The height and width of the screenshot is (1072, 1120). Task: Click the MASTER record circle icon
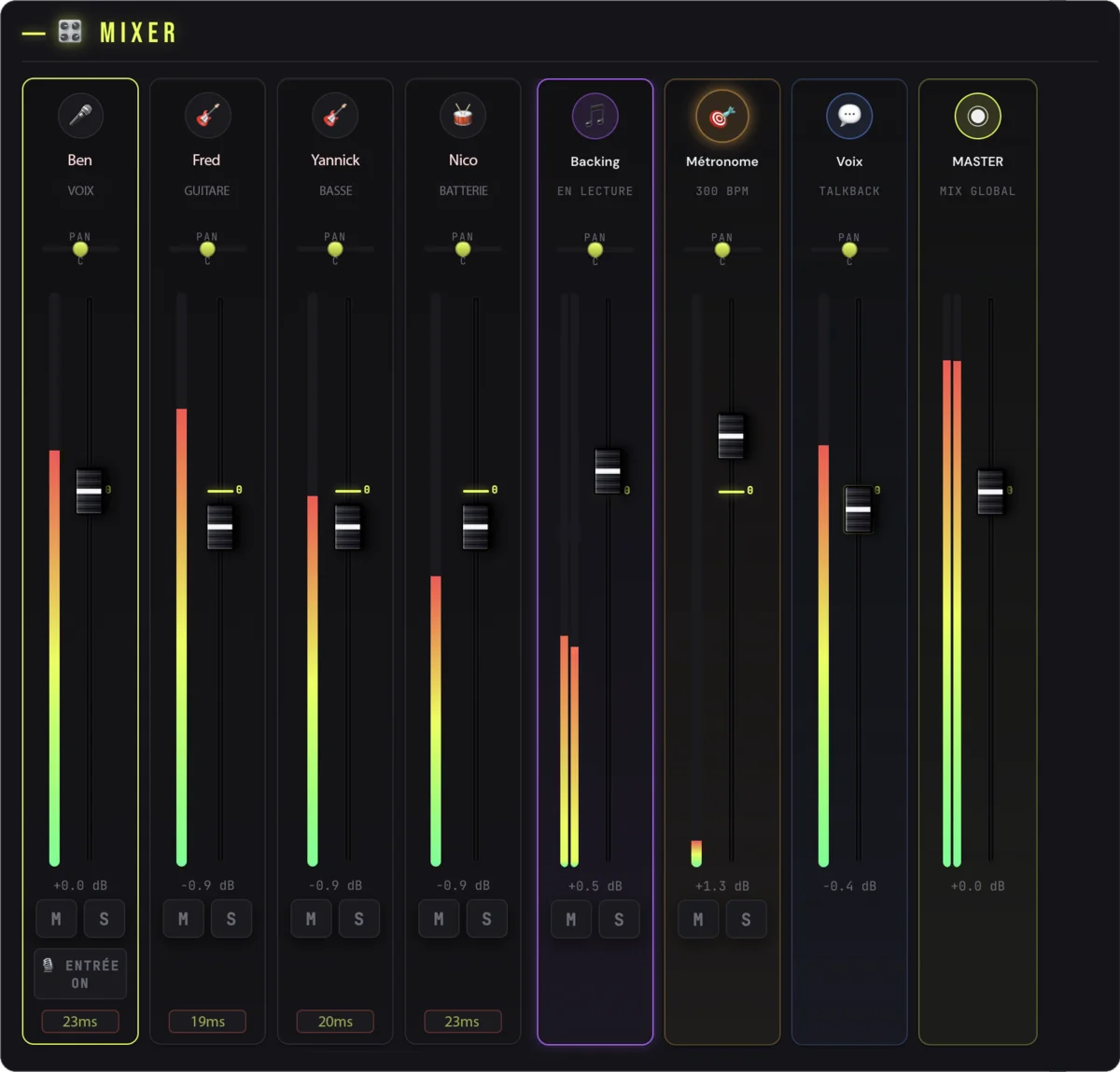click(977, 117)
